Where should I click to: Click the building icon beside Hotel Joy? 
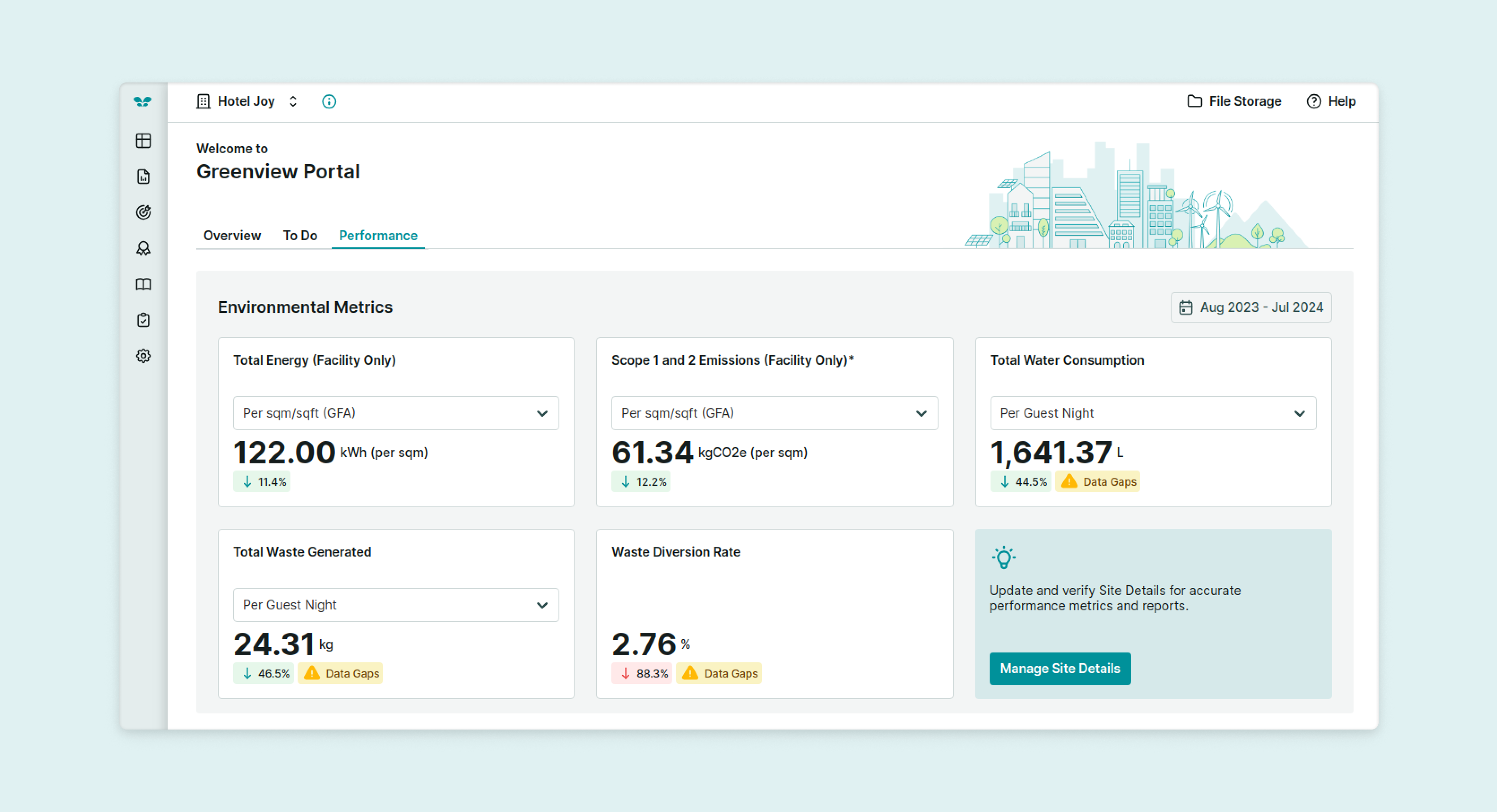[x=203, y=102]
